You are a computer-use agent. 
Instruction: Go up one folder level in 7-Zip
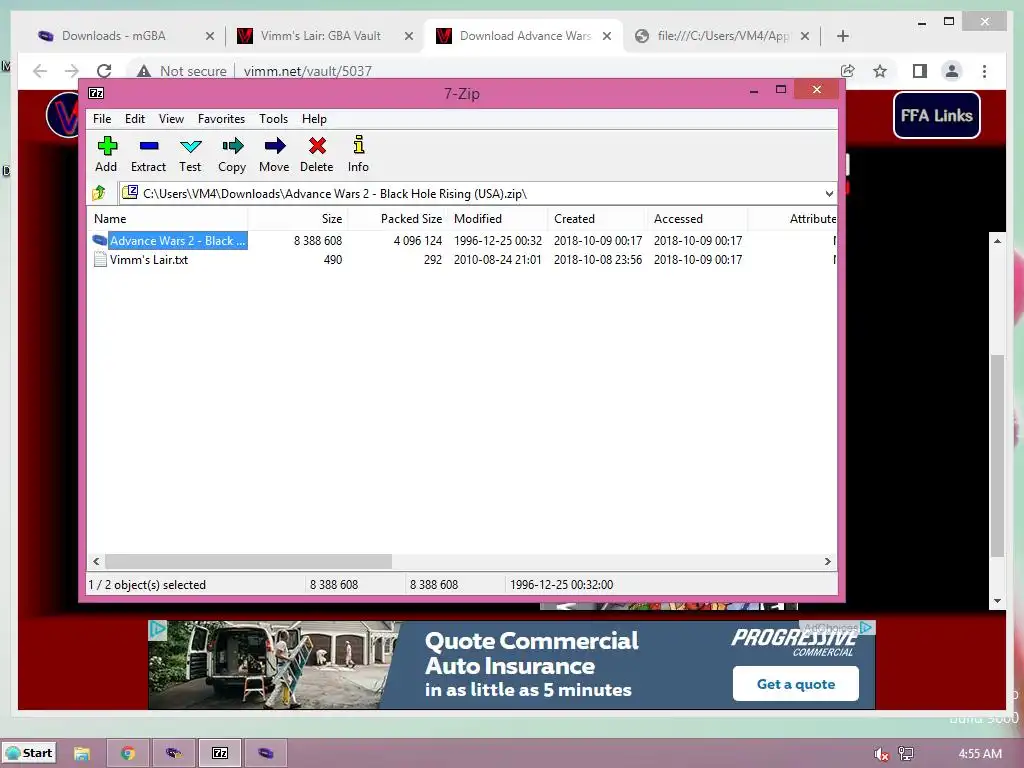coord(99,193)
